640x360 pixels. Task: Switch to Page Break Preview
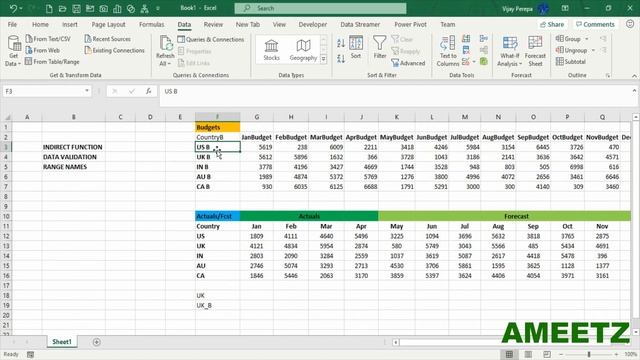click(x=547, y=354)
